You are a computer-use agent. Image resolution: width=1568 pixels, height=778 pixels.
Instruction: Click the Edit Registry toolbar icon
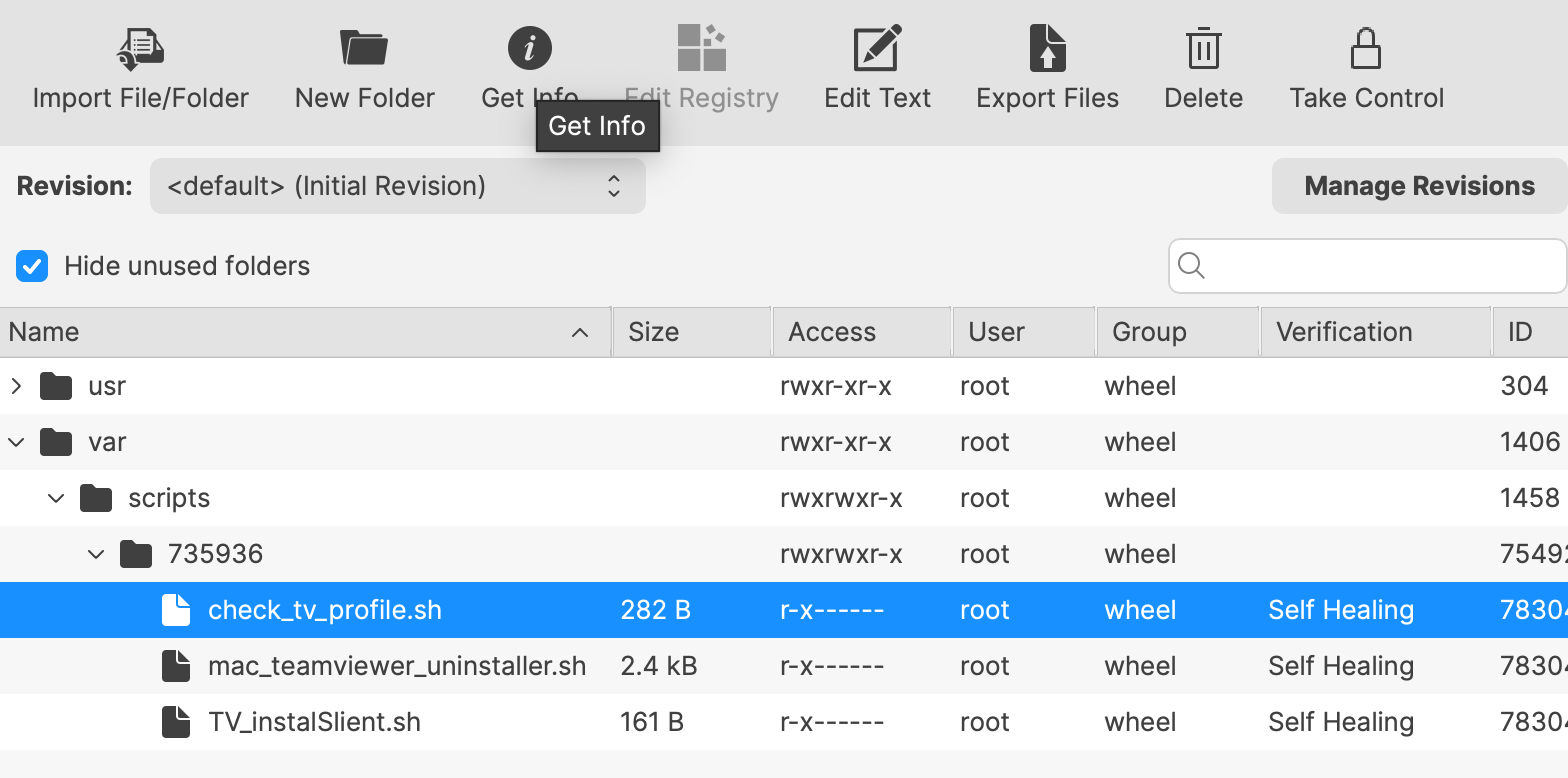click(x=701, y=48)
